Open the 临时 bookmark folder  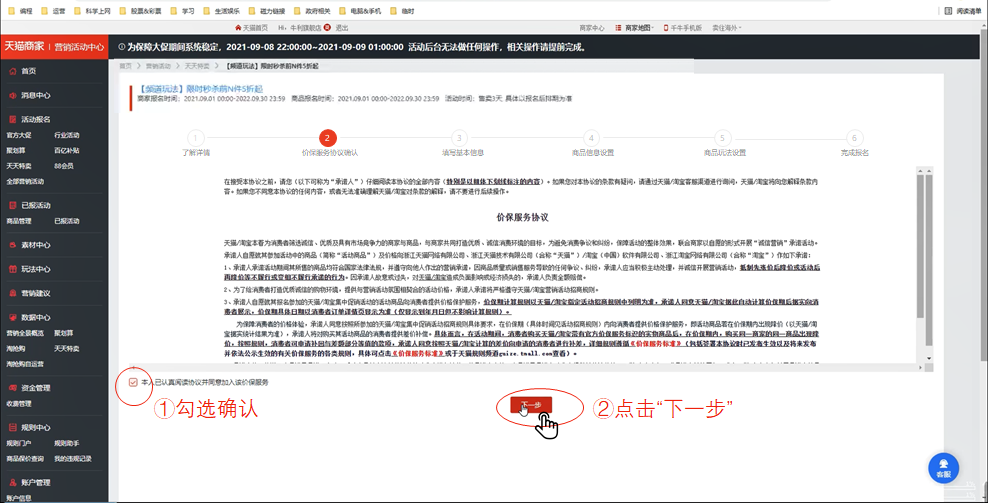point(402,11)
